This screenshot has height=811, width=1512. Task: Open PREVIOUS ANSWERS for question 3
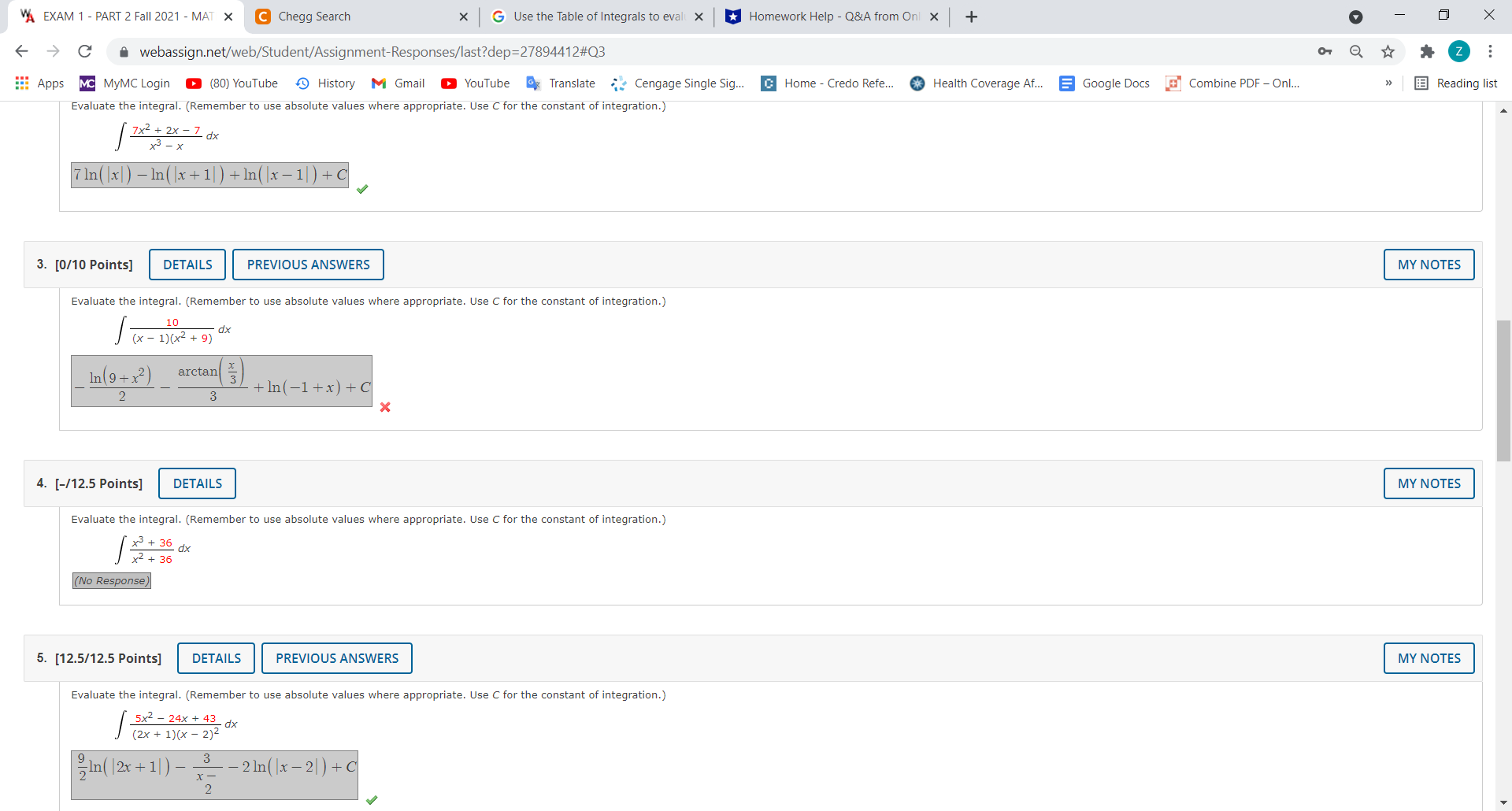308,265
